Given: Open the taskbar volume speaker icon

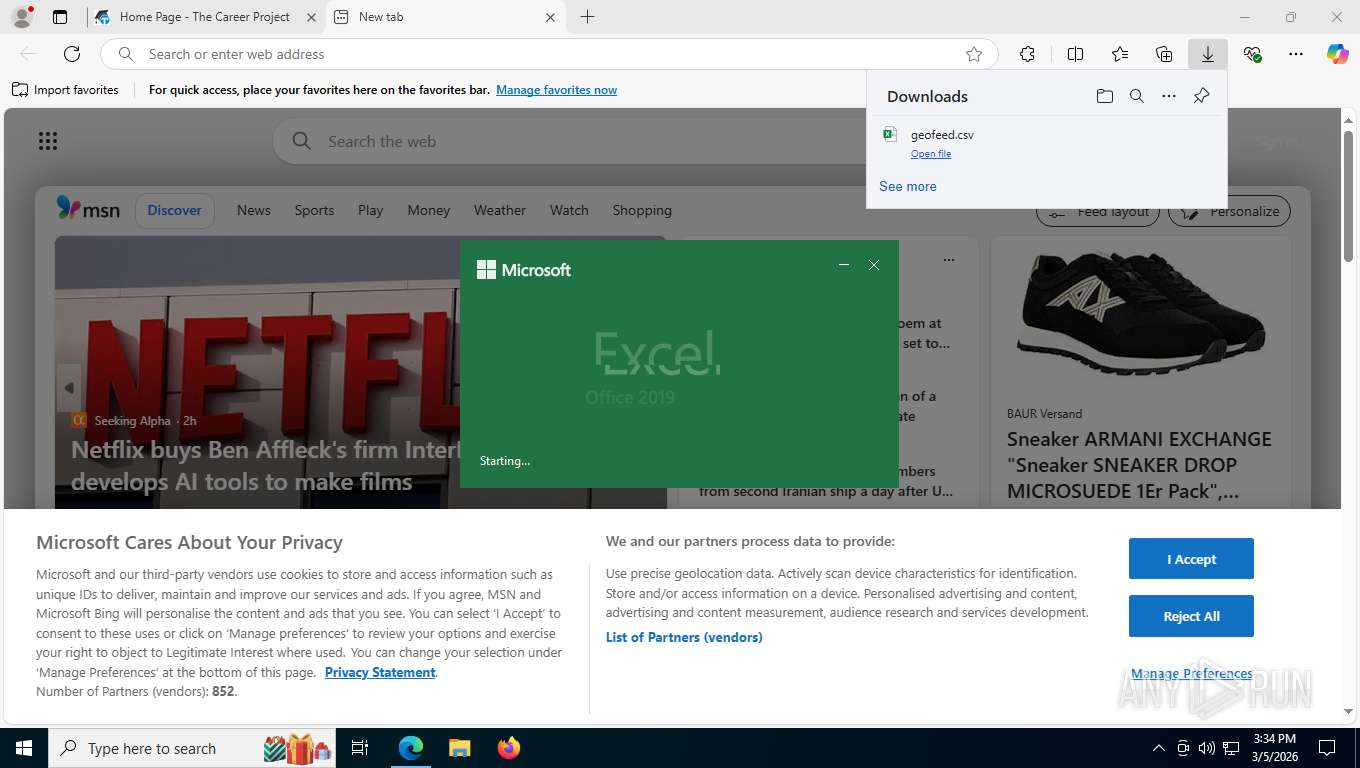Looking at the screenshot, I should 1206,748.
